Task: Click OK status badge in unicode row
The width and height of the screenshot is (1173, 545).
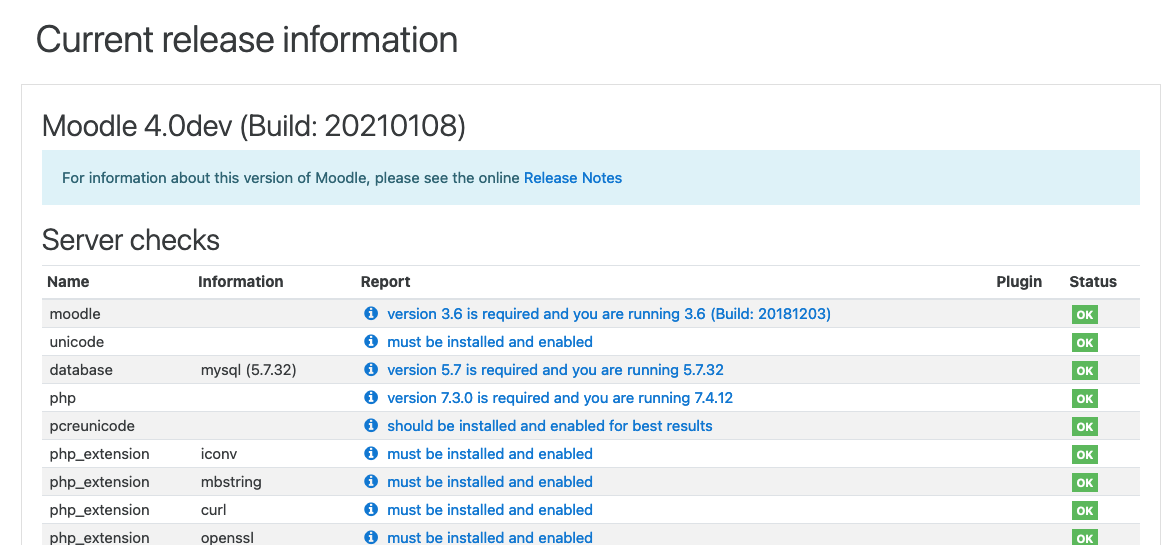Action: (1085, 343)
